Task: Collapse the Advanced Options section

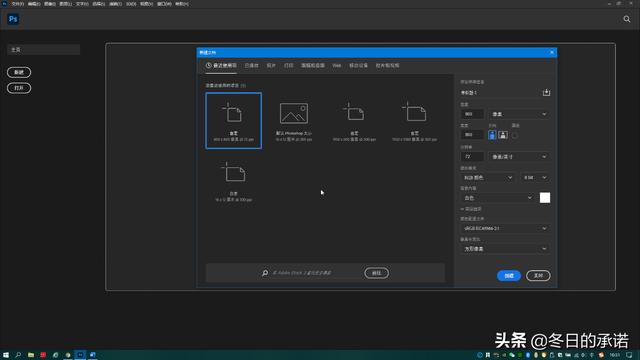Action: (471, 209)
